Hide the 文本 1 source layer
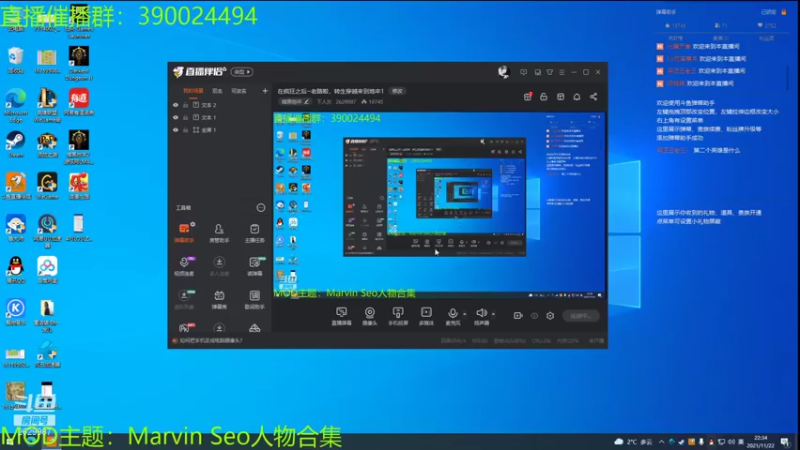The image size is (800, 450). pyautogui.click(x=176, y=117)
